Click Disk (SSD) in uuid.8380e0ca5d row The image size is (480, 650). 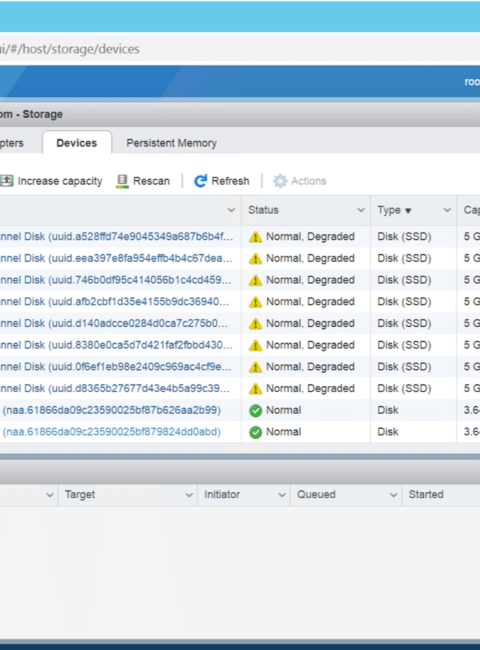(404, 345)
